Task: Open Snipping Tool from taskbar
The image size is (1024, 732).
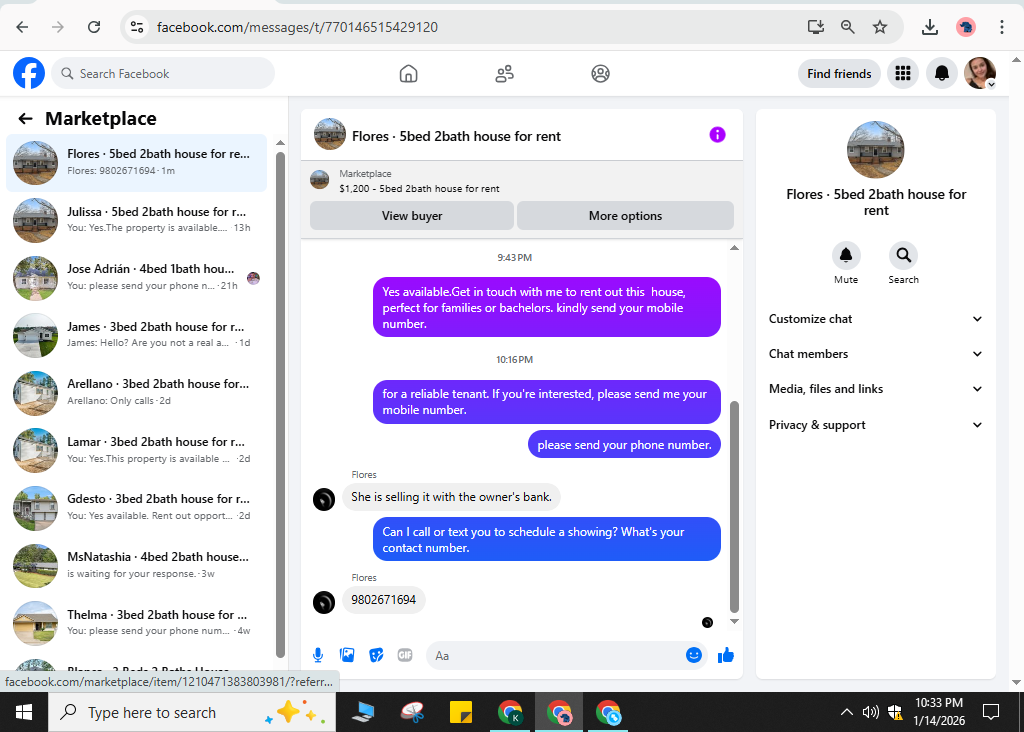Action: pos(412,712)
